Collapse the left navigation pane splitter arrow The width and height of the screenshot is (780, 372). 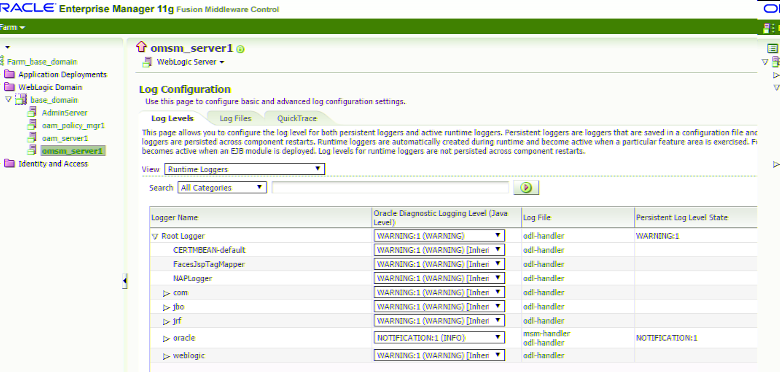(x=124, y=281)
